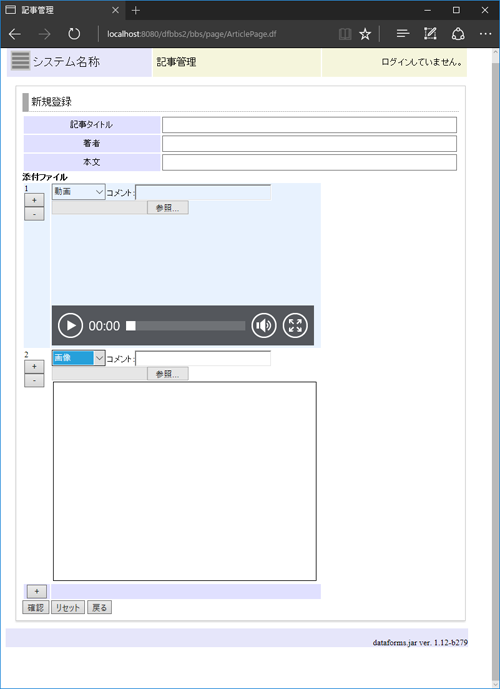Open the 画像 file type dropdown

79,358
